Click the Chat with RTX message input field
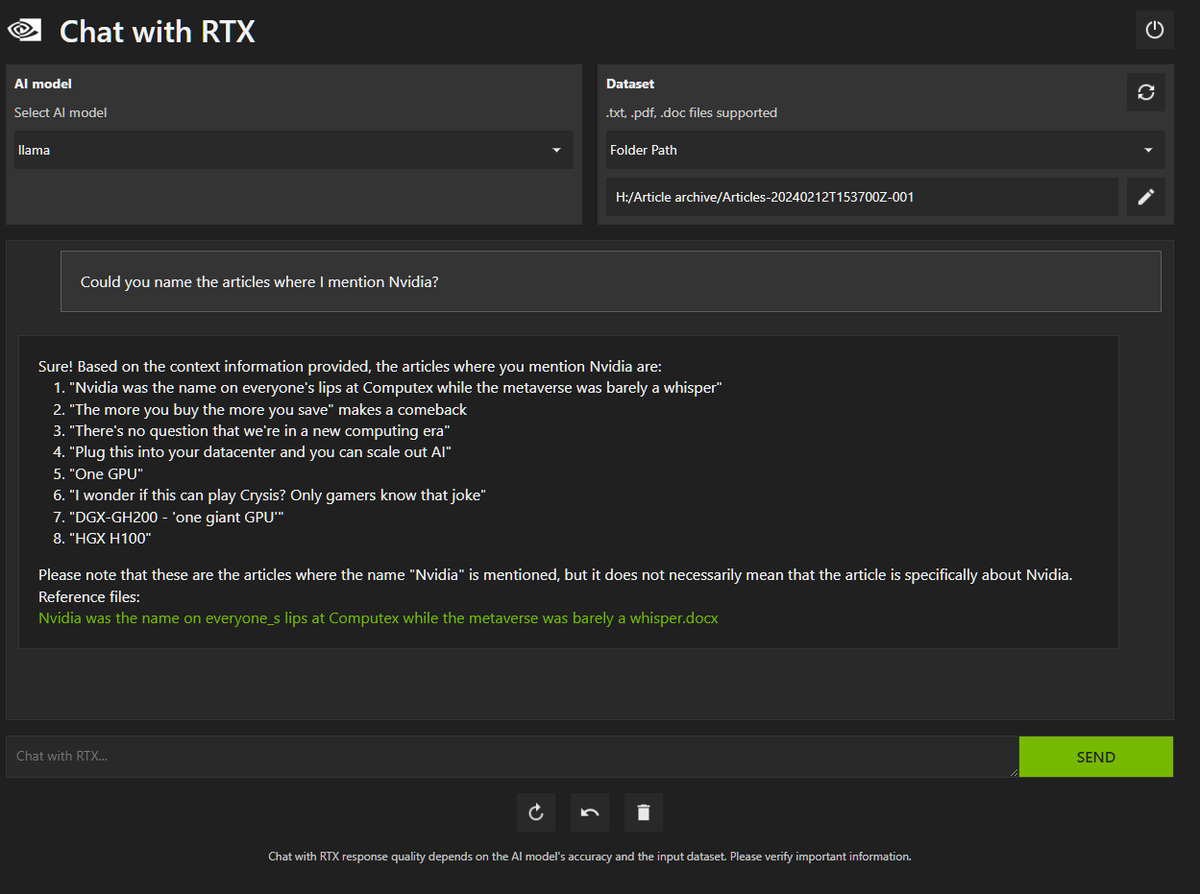1200x894 pixels. click(x=500, y=757)
